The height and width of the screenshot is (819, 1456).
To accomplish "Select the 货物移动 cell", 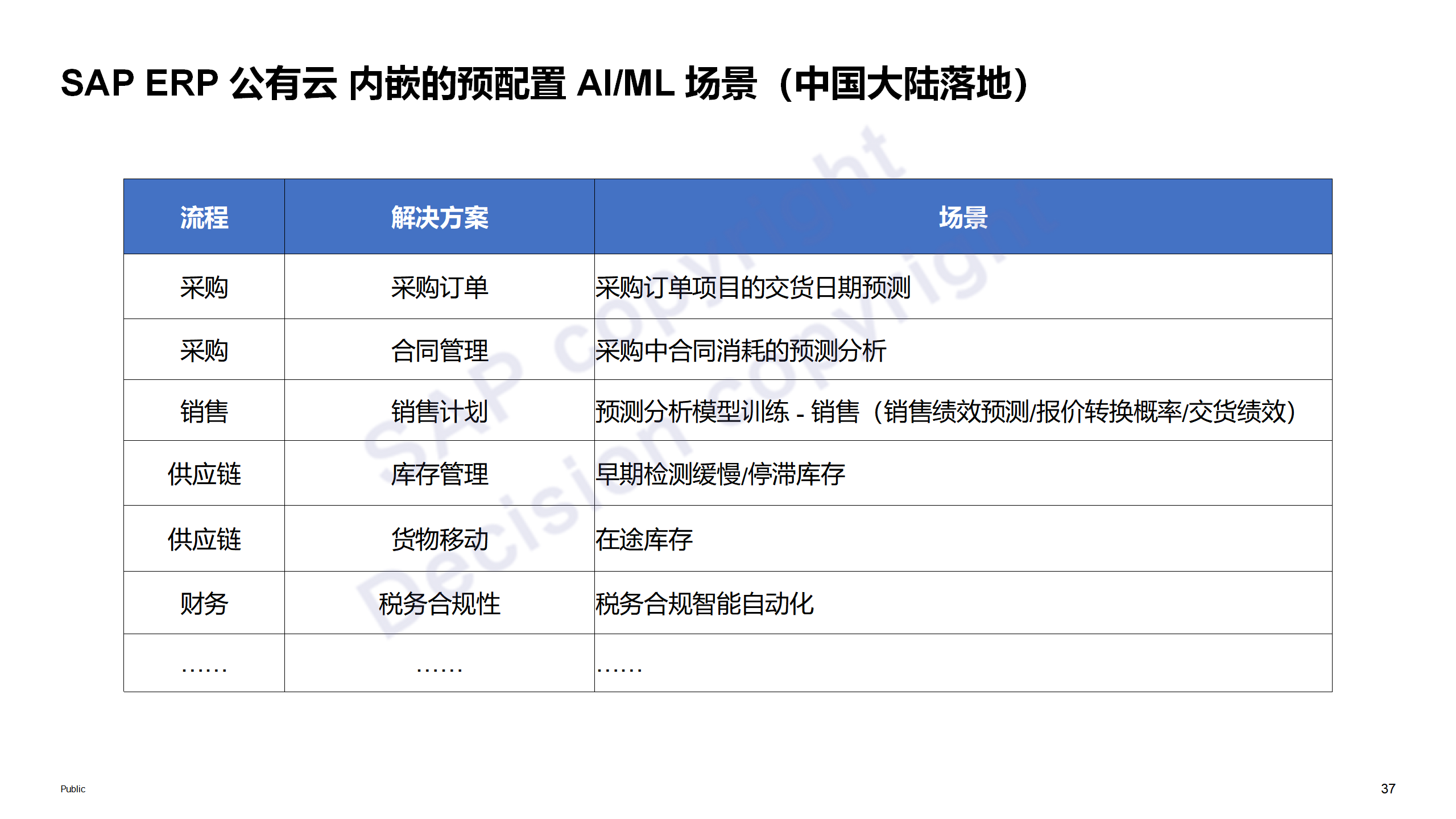I will [x=439, y=539].
